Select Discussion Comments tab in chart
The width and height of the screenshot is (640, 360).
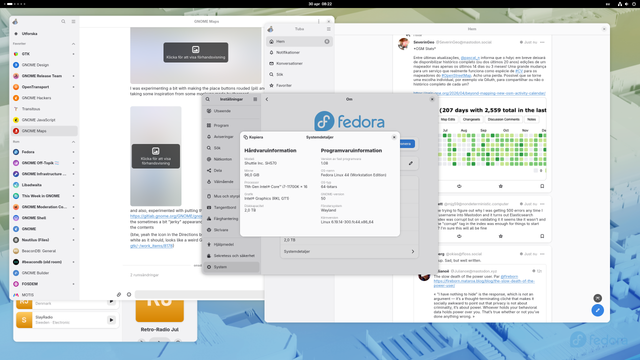(x=504, y=120)
